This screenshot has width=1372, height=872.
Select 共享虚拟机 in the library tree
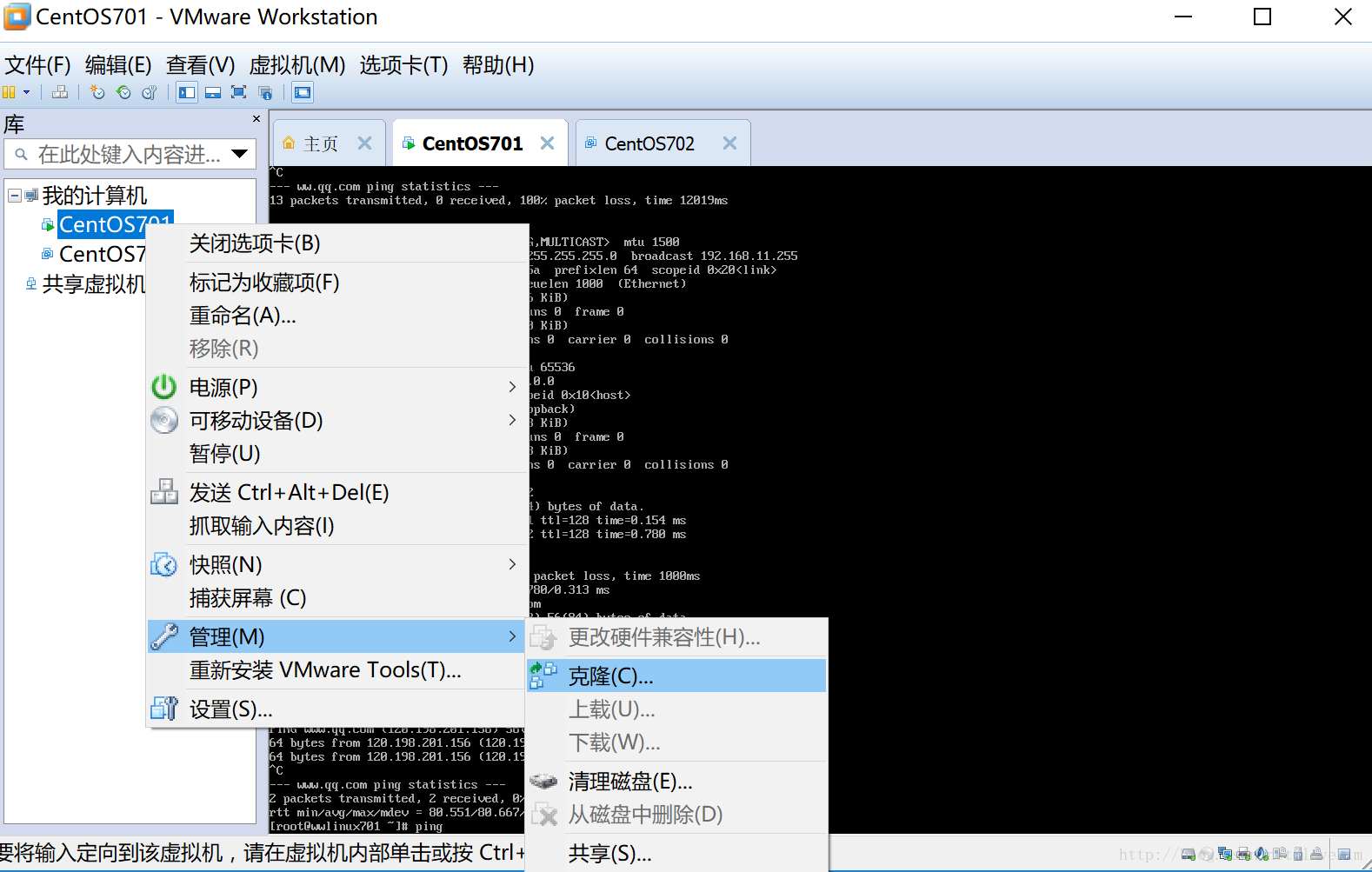94,283
